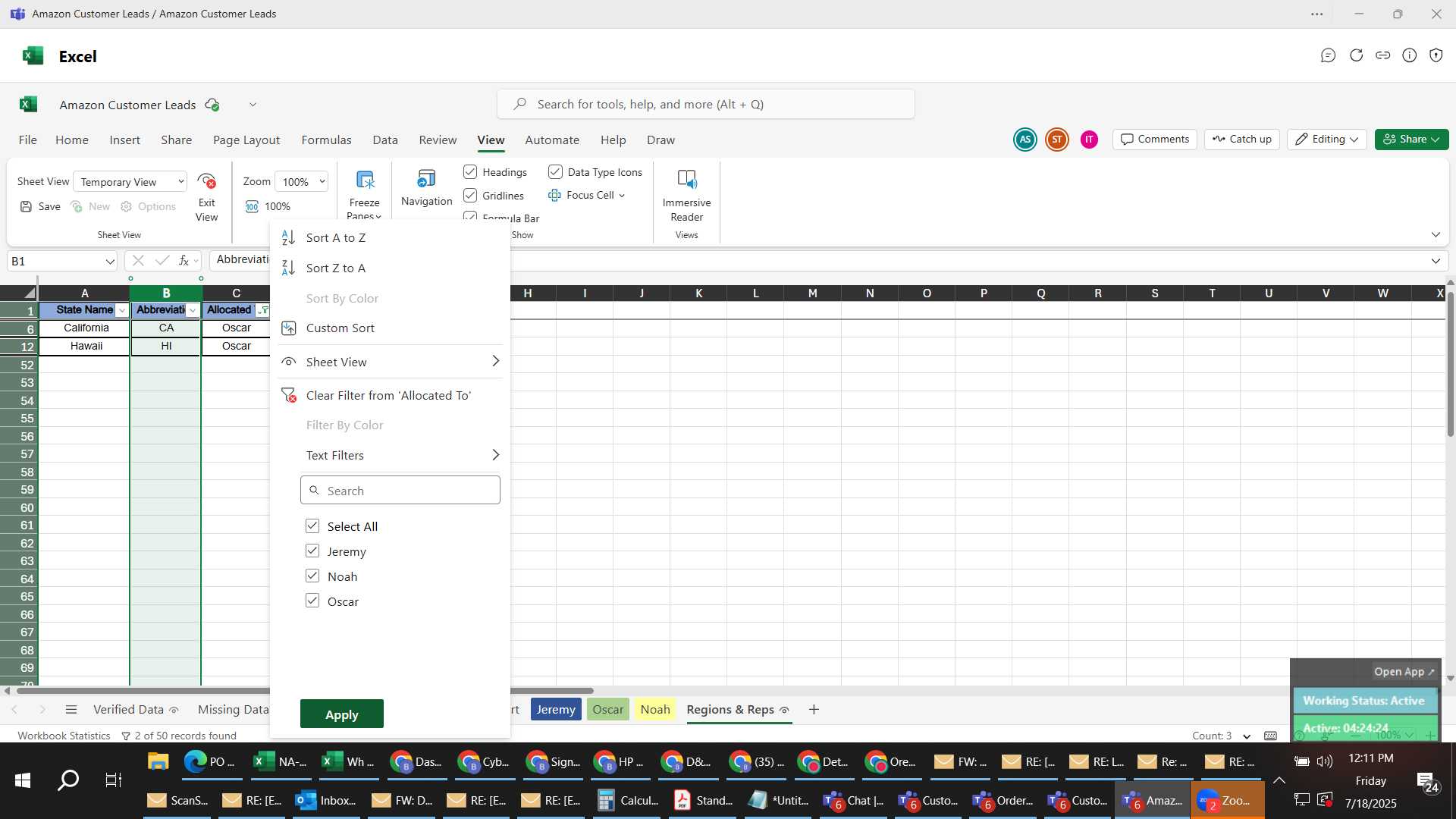Viewport: 1456px width, 819px height.
Task: Click the horizontal scrollbar thumb
Action: click(x=303, y=691)
